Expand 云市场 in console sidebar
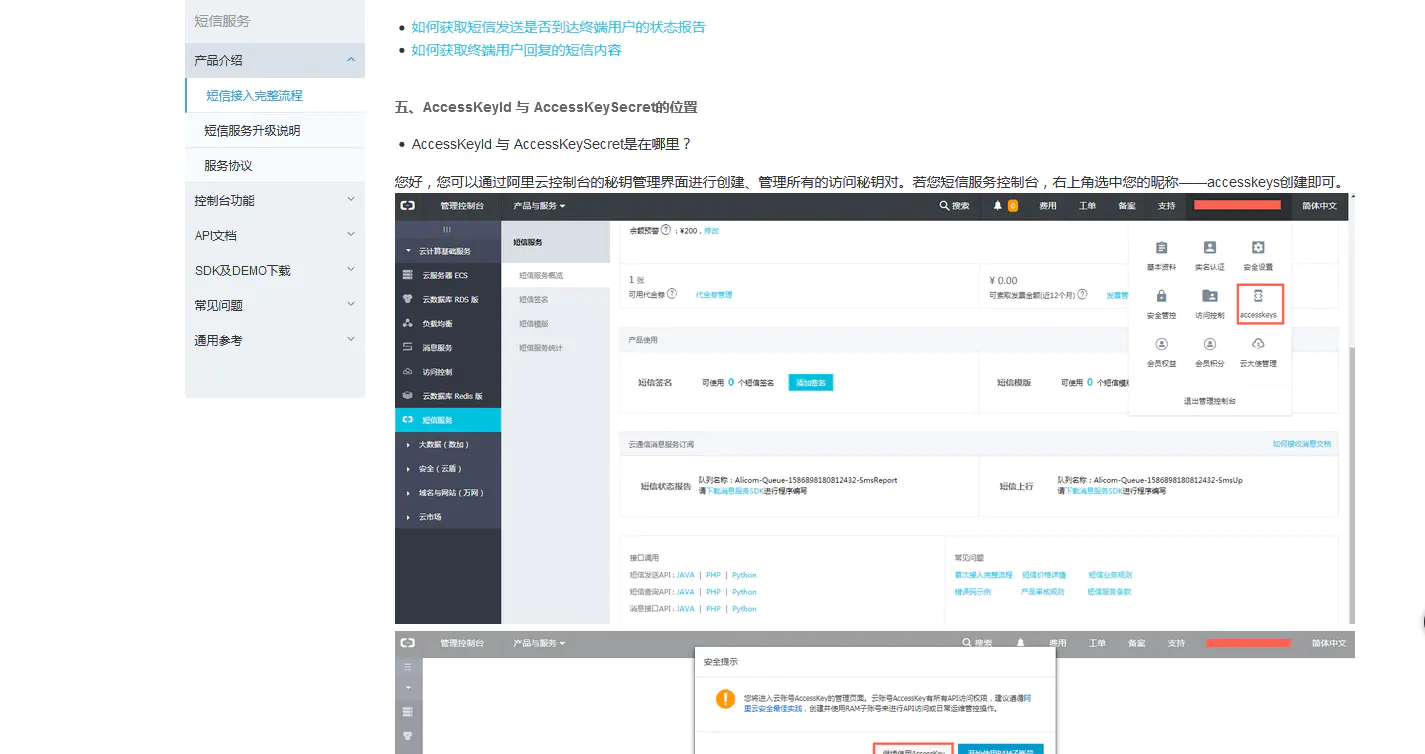This screenshot has height=754, width=1425. coord(448,517)
